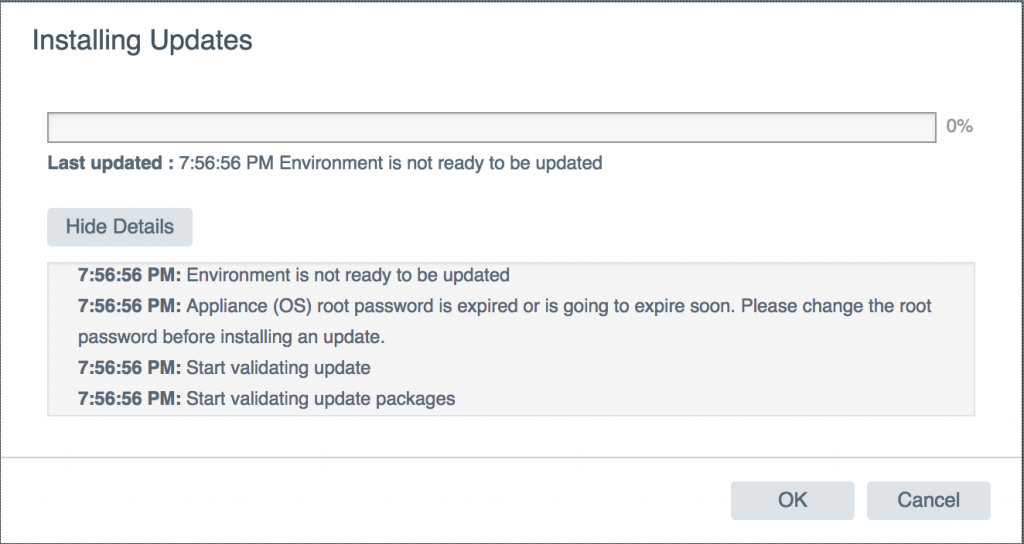Click the timestamp of the third log entry
The width and height of the screenshot is (1024, 544).
pos(130,368)
